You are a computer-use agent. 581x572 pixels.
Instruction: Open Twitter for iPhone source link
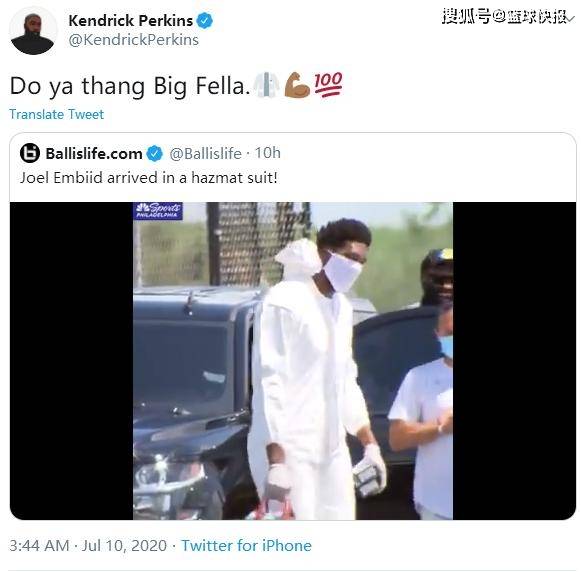click(246, 545)
